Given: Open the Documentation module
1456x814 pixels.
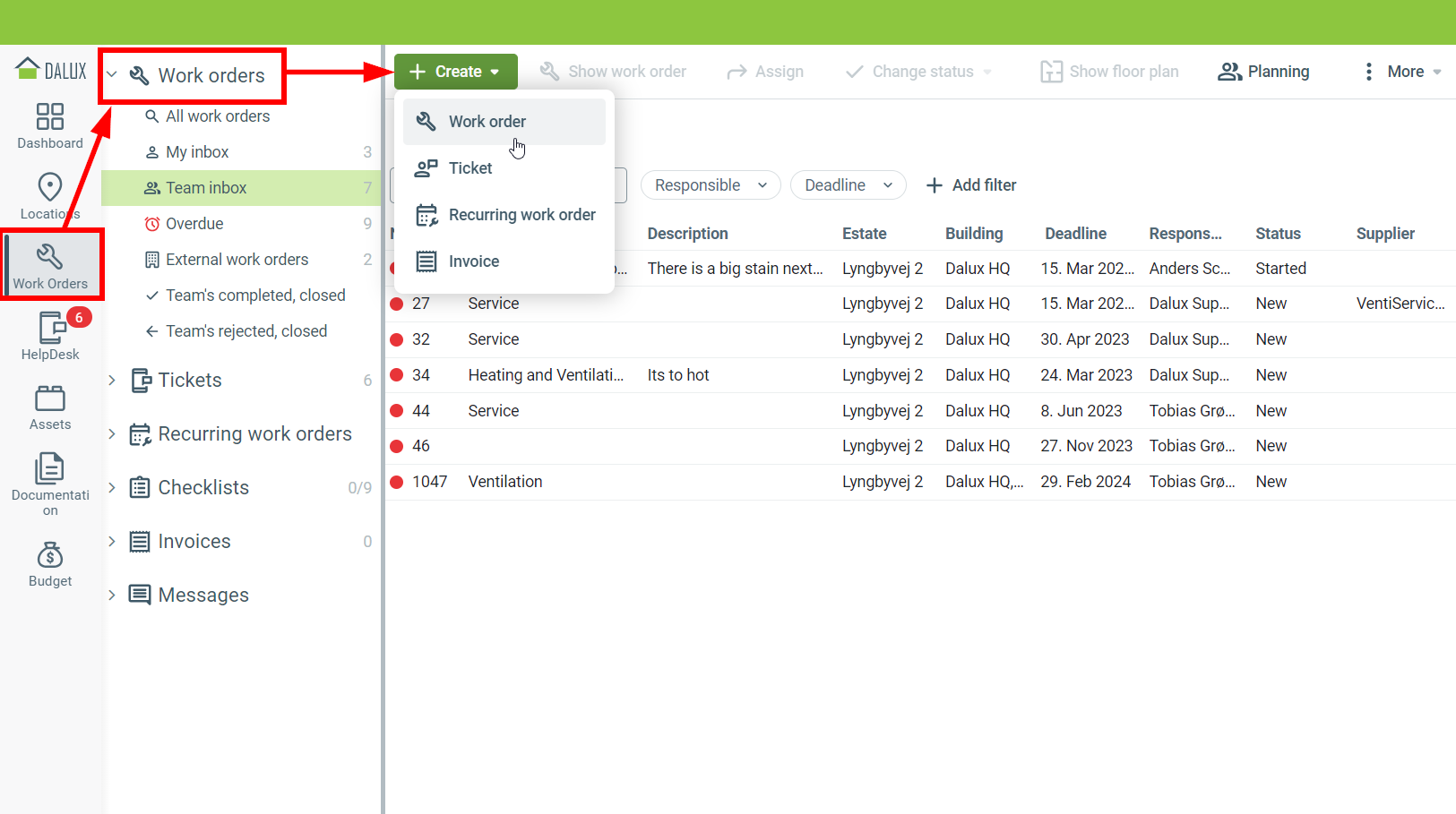Looking at the screenshot, I should (50, 484).
